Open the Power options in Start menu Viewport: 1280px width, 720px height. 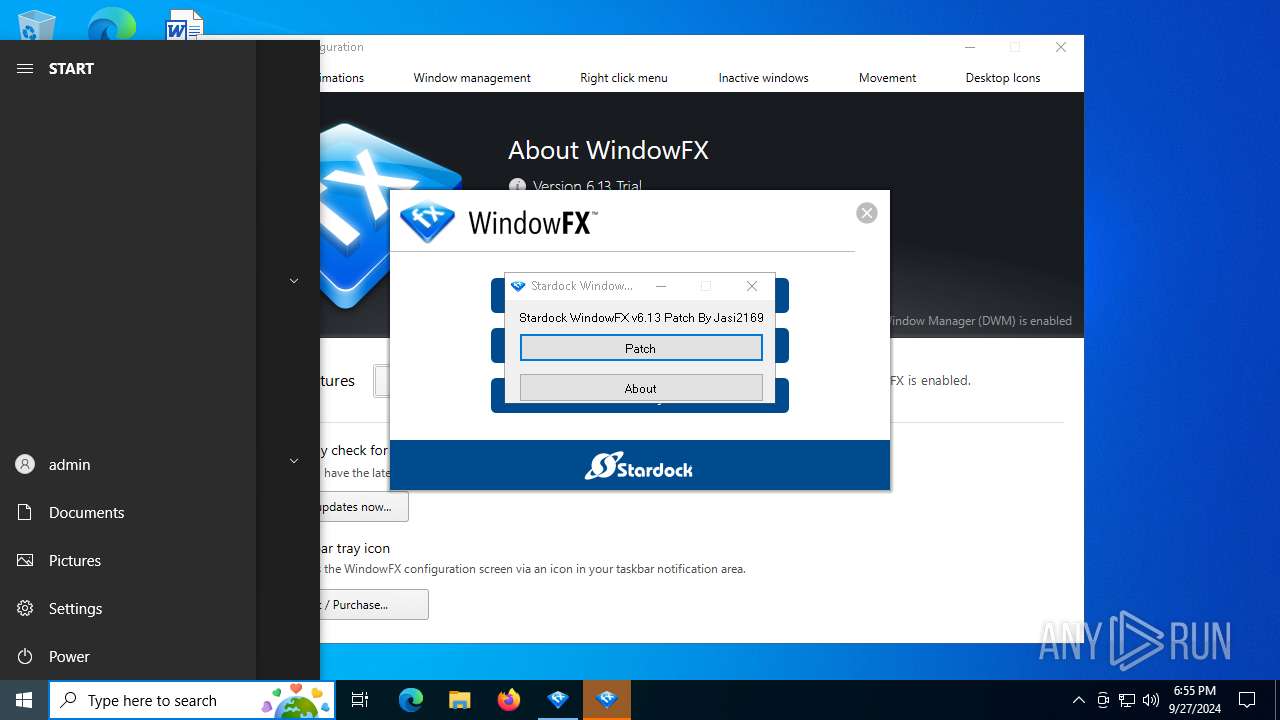128,656
